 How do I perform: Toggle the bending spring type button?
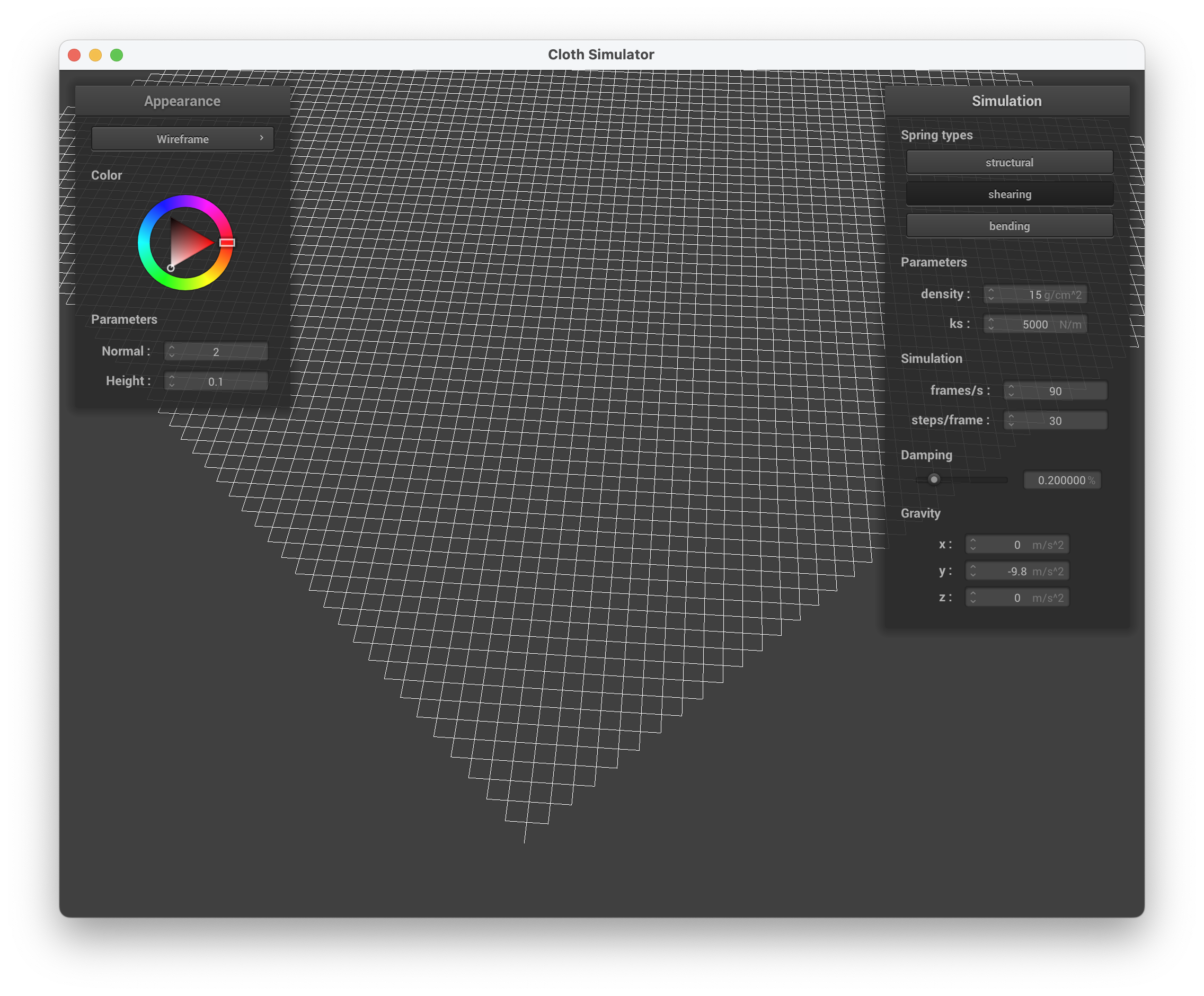pos(1009,226)
